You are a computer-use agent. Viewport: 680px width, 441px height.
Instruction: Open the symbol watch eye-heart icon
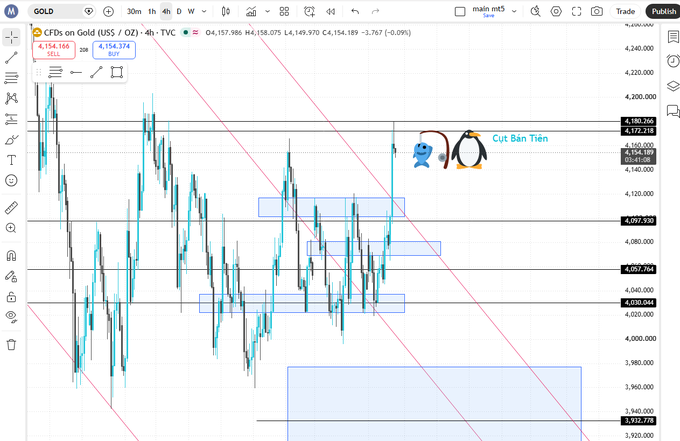tap(89, 11)
